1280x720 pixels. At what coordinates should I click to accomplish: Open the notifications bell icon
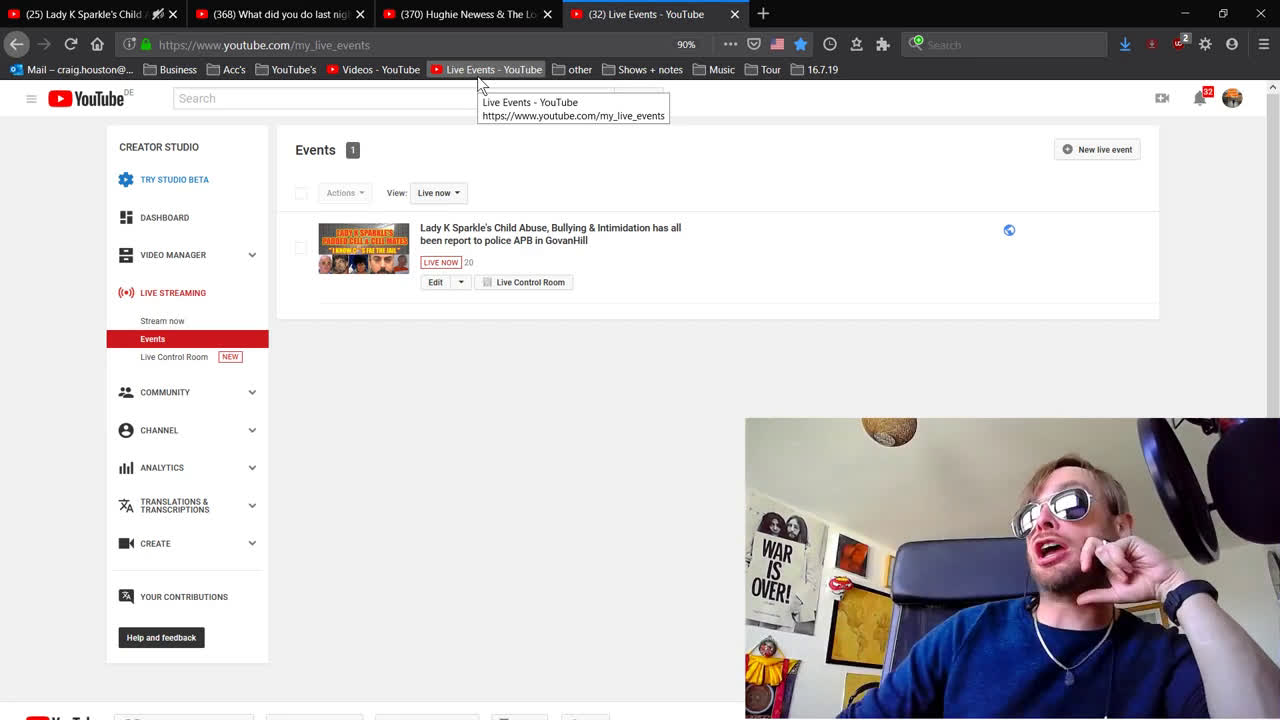(x=1199, y=98)
